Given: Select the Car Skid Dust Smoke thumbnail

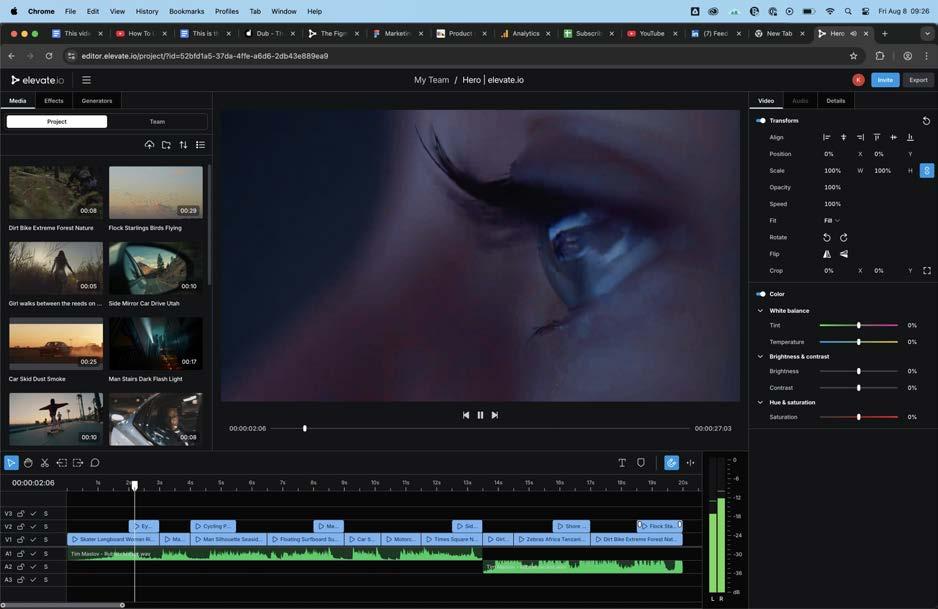Looking at the screenshot, I should pos(56,344).
